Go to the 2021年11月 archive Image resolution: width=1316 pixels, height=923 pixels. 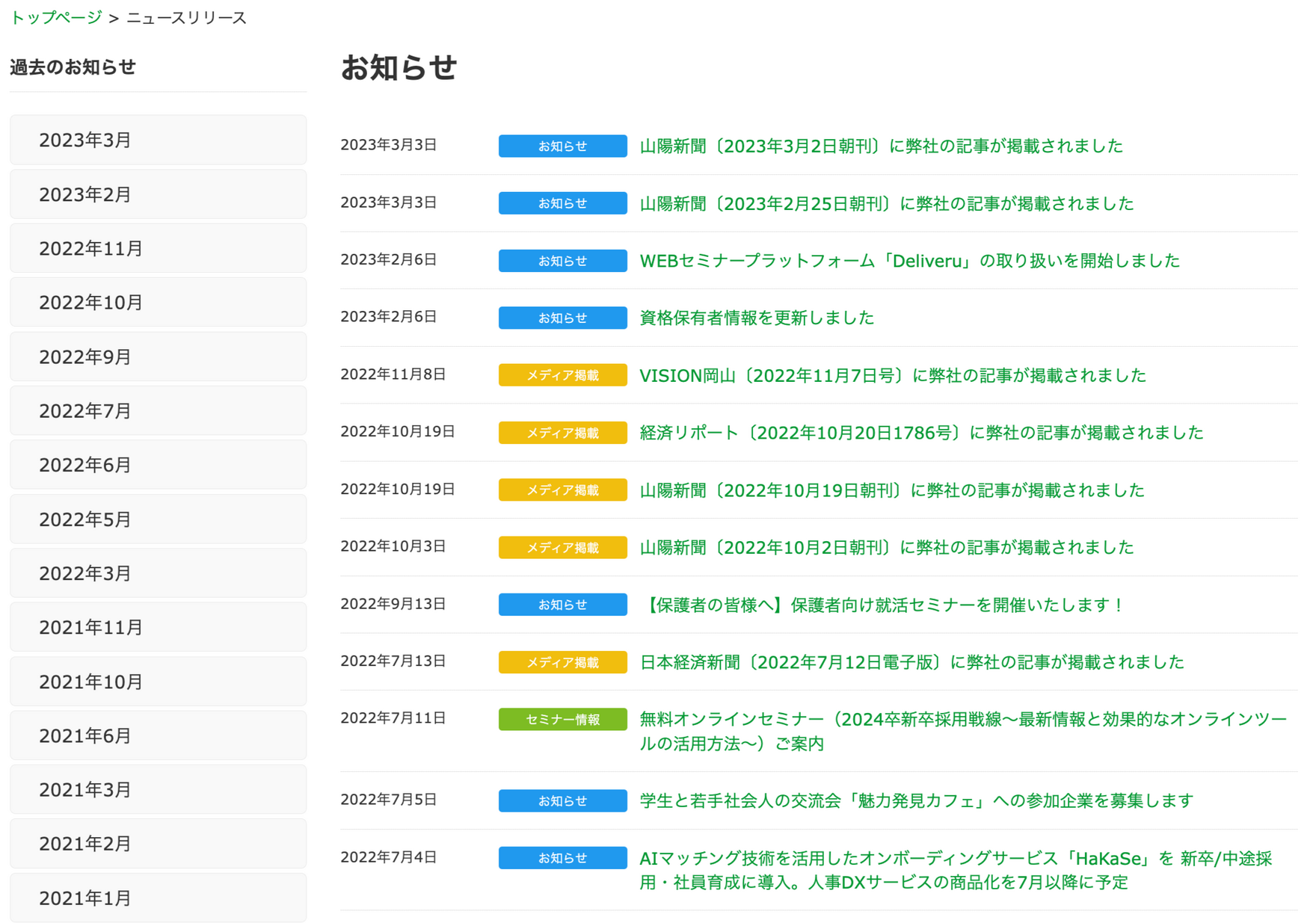tap(158, 627)
